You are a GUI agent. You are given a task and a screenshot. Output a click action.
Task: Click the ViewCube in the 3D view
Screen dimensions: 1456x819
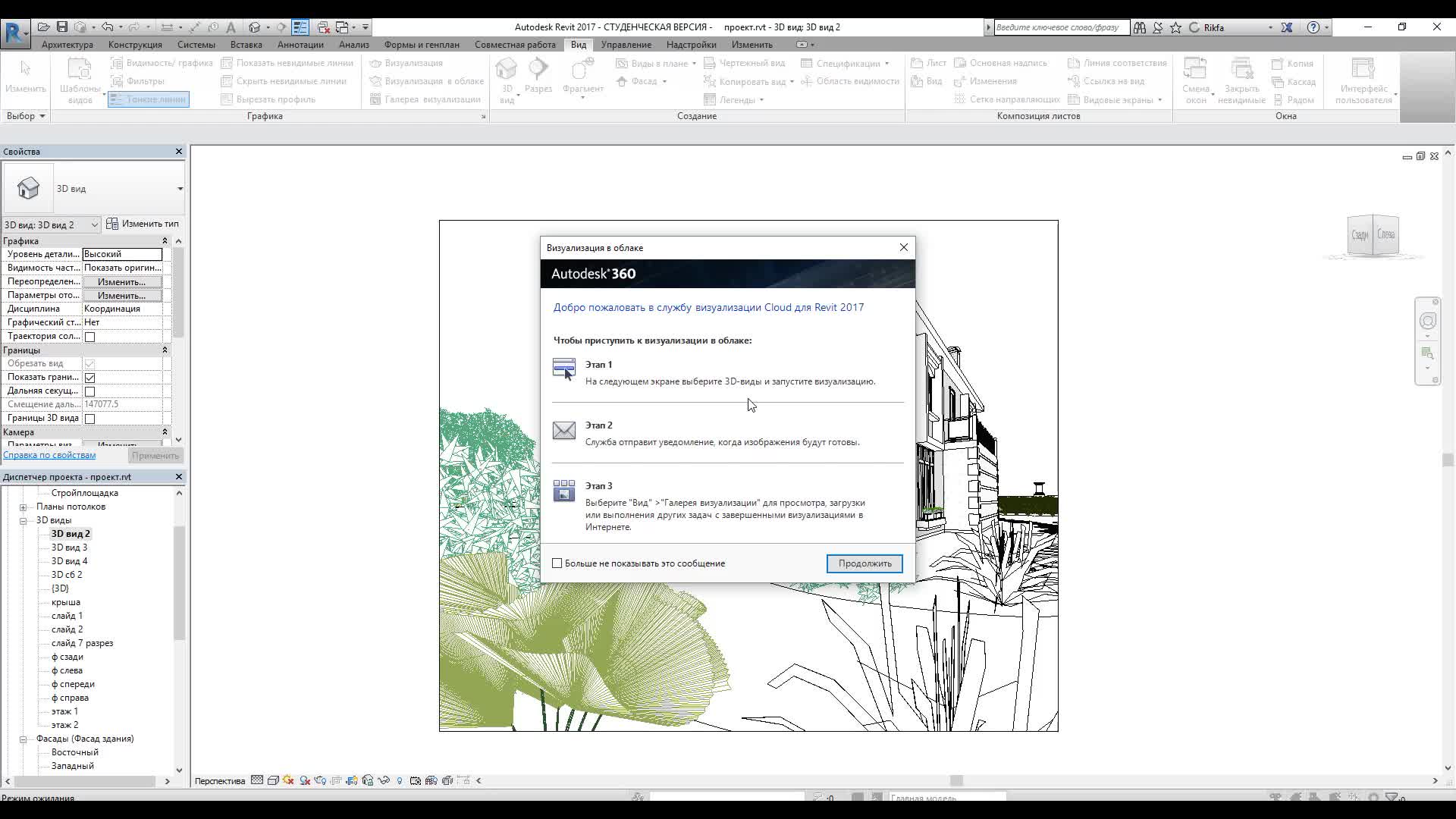[1373, 236]
